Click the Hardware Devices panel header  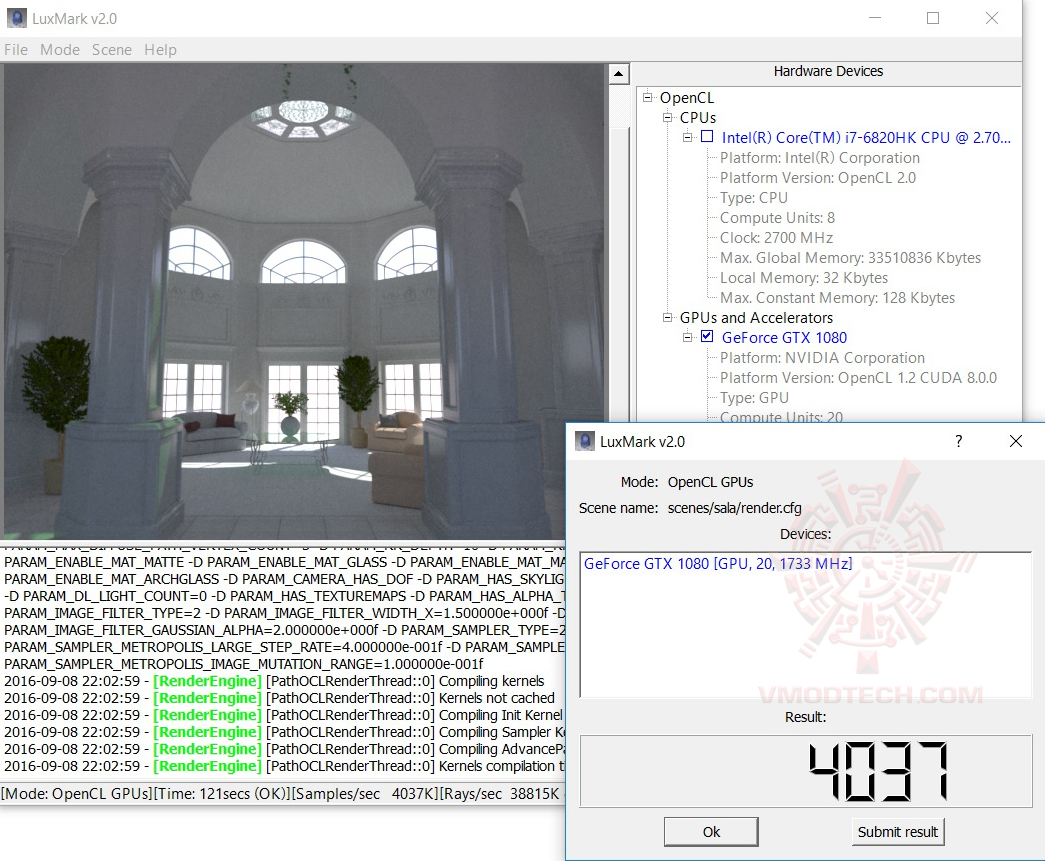(x=828, y=71)
